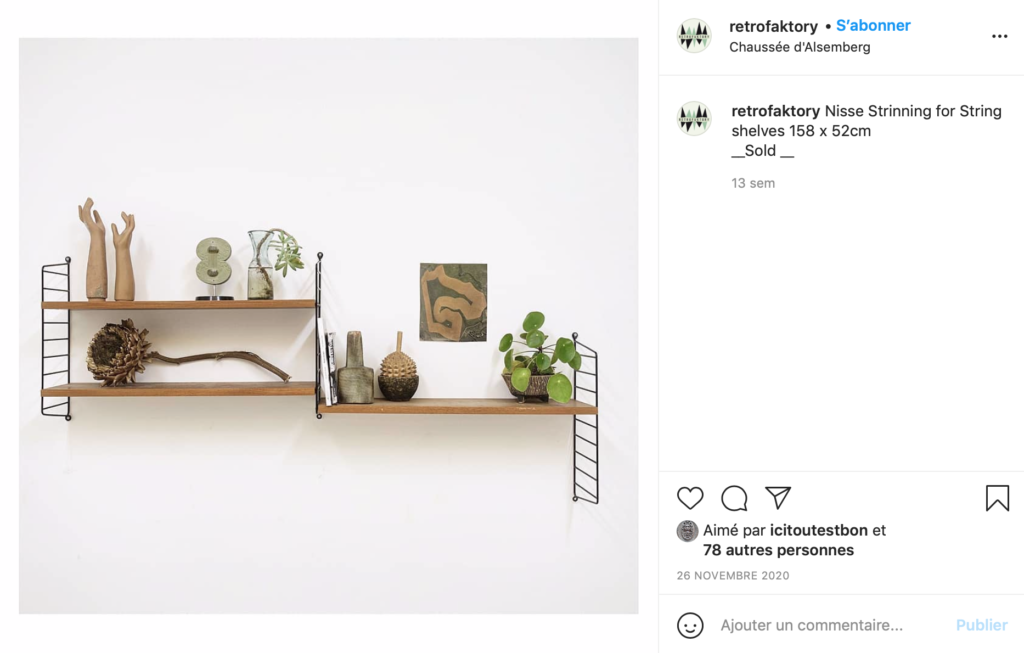Click the Publier button
The height and width of the screenshot is (653, 1024).
tap(982, 625)
